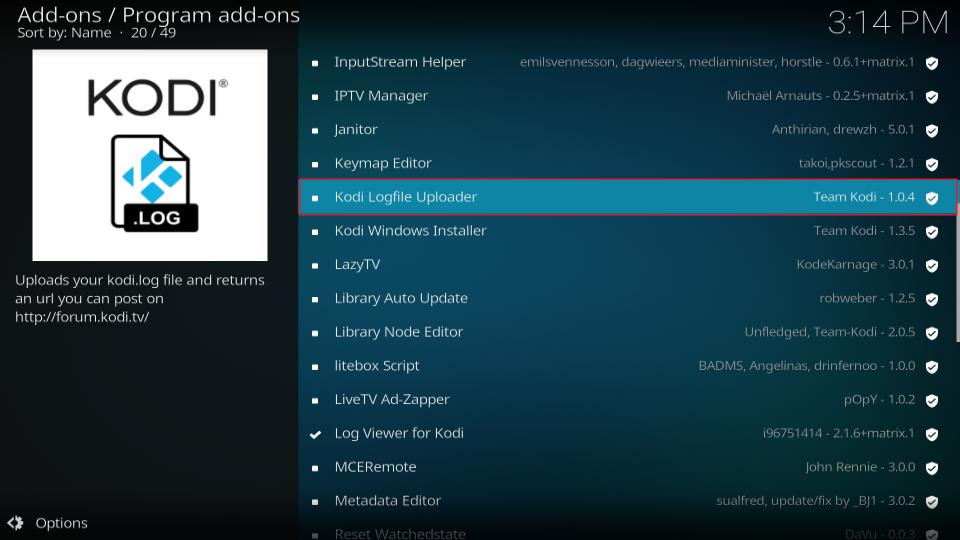Select Library Auto Update add-on
This screenshot has height=540, width=960.
(628, 298)
